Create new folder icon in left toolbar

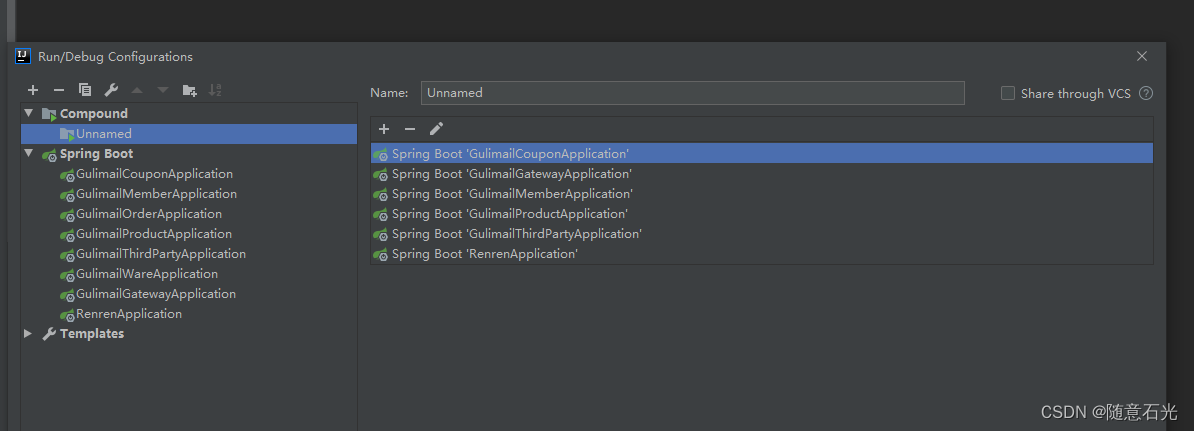(x=190, y=90)
